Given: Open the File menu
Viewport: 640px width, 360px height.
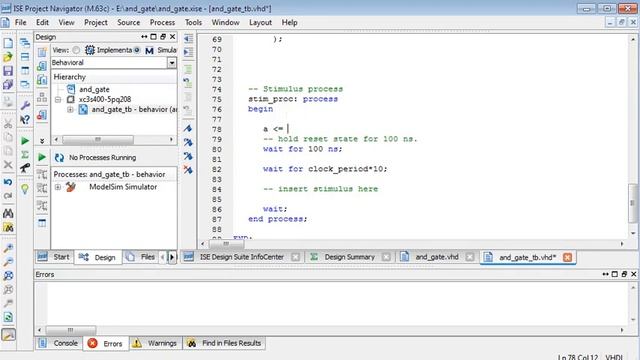Looking at the screenshot, I should [20, 22].
